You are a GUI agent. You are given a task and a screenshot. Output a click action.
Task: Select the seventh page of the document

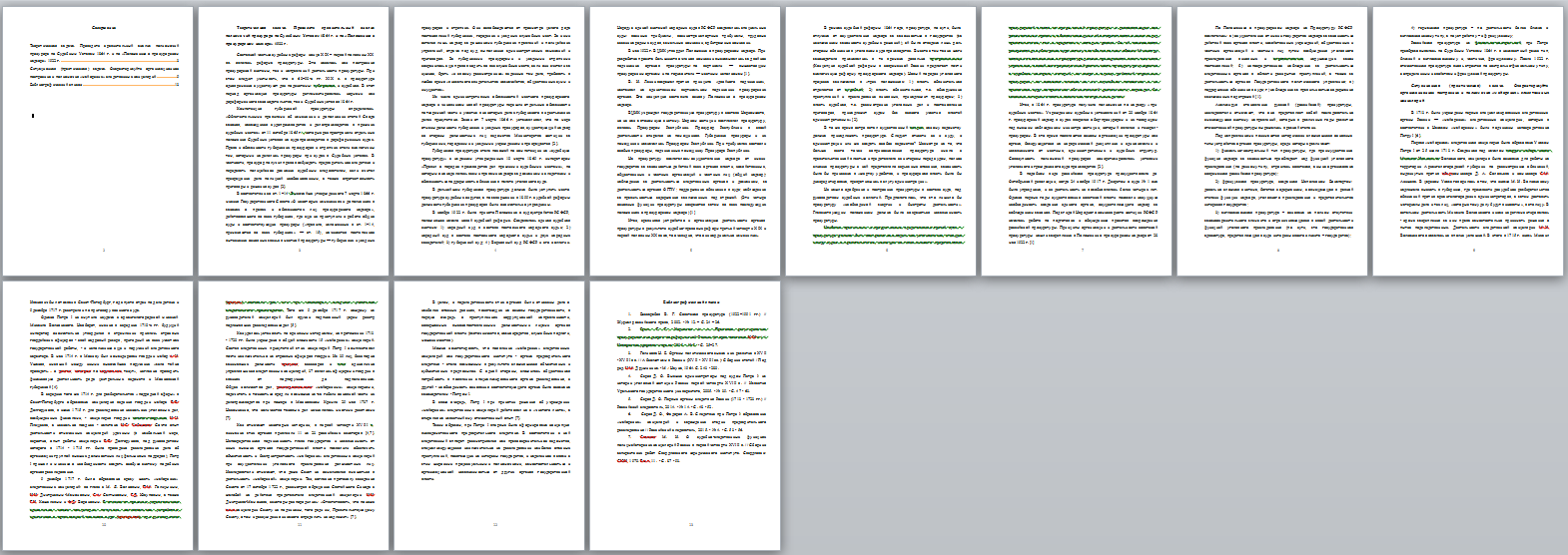[x=1272, y=142]
